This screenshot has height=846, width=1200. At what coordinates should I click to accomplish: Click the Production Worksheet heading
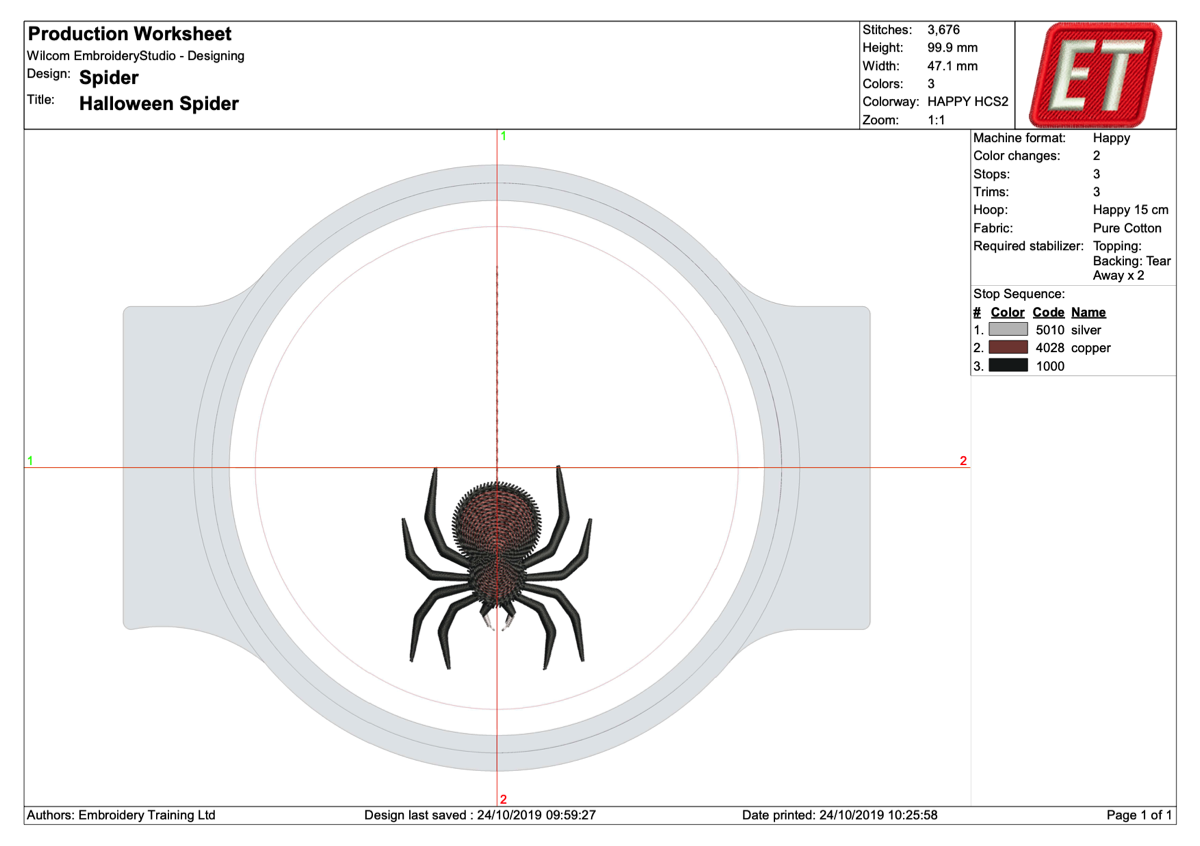point(129,34)
